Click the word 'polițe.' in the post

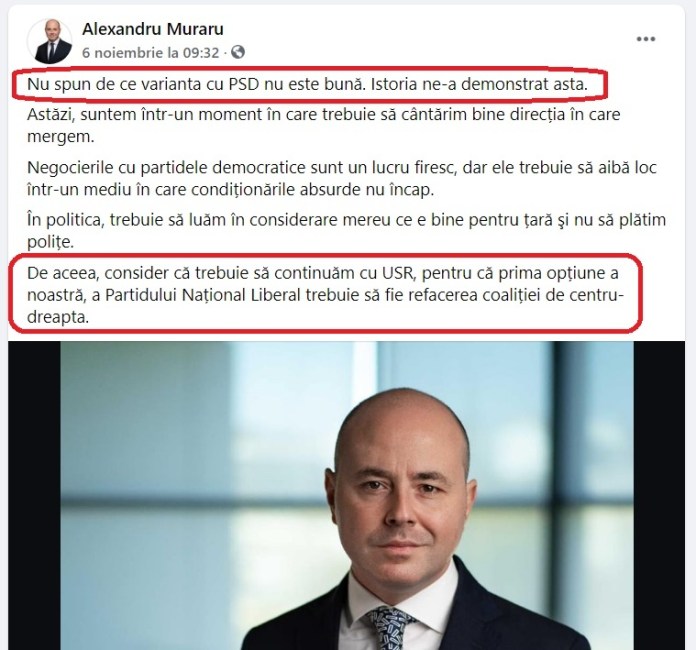point(50,242)
